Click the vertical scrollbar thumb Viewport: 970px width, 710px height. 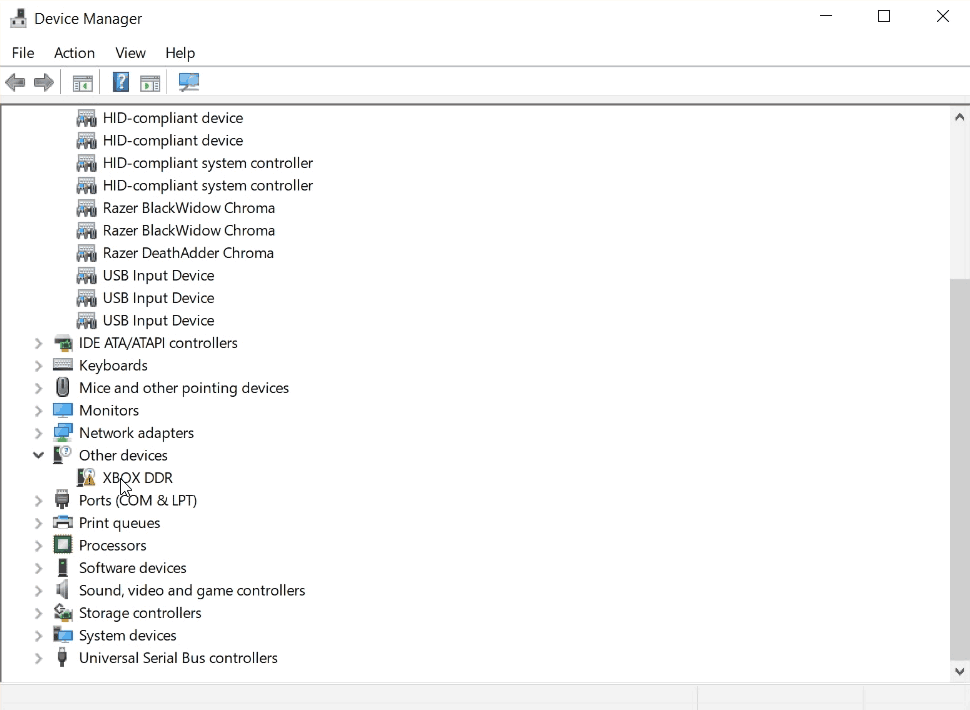959,470
